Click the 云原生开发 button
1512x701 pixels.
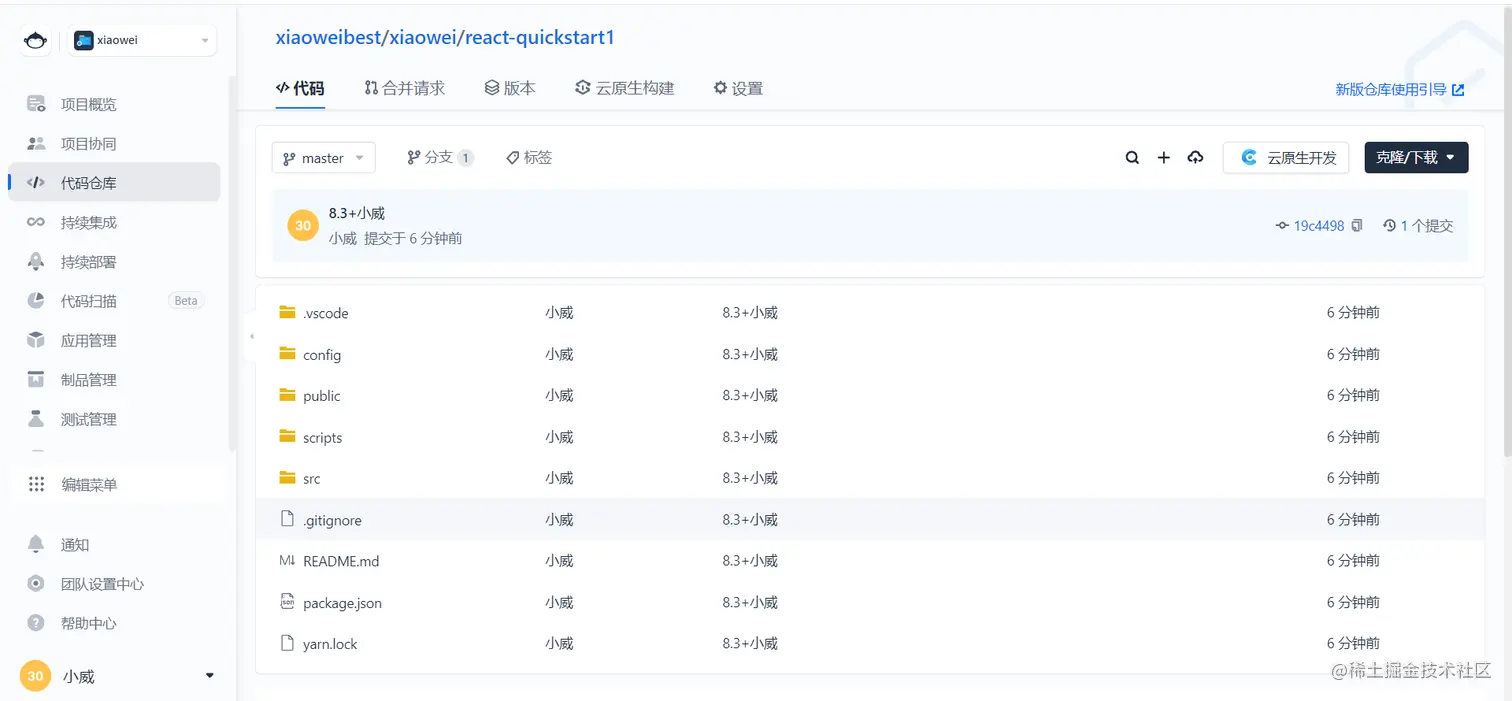(1286, 157)
